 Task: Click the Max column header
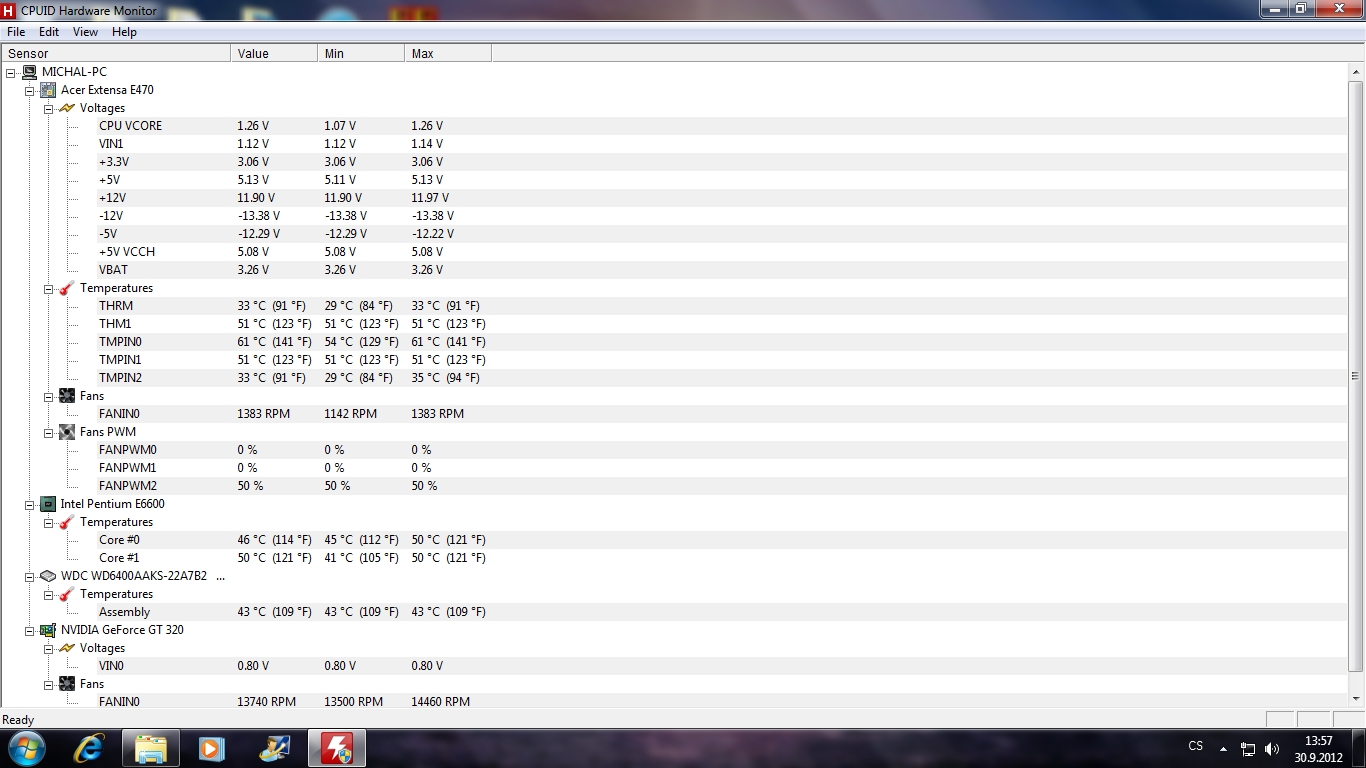tap(448, 54)
